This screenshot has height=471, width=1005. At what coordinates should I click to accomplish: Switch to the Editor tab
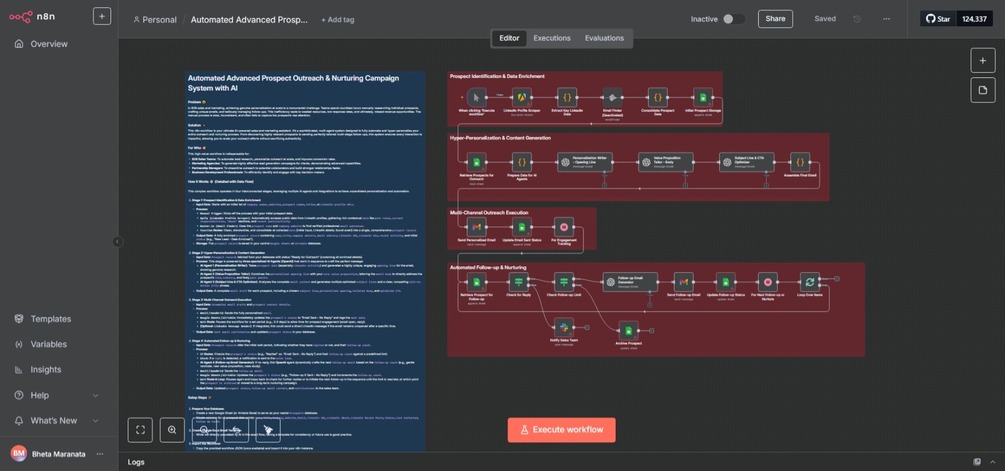(x=510, y=38)
